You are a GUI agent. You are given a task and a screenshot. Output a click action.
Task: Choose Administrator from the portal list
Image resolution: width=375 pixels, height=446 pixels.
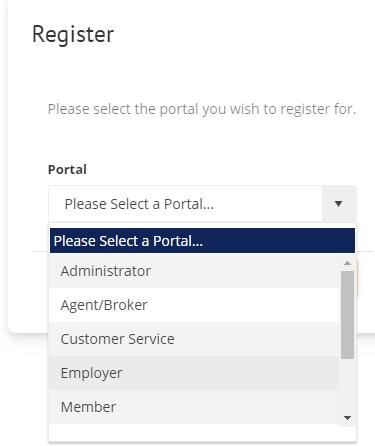coord(194,271)
